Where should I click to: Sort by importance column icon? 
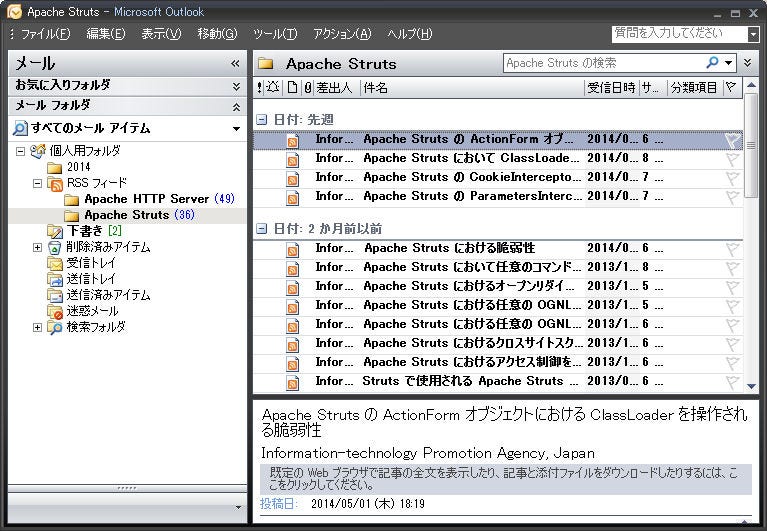tap(259, 88)
